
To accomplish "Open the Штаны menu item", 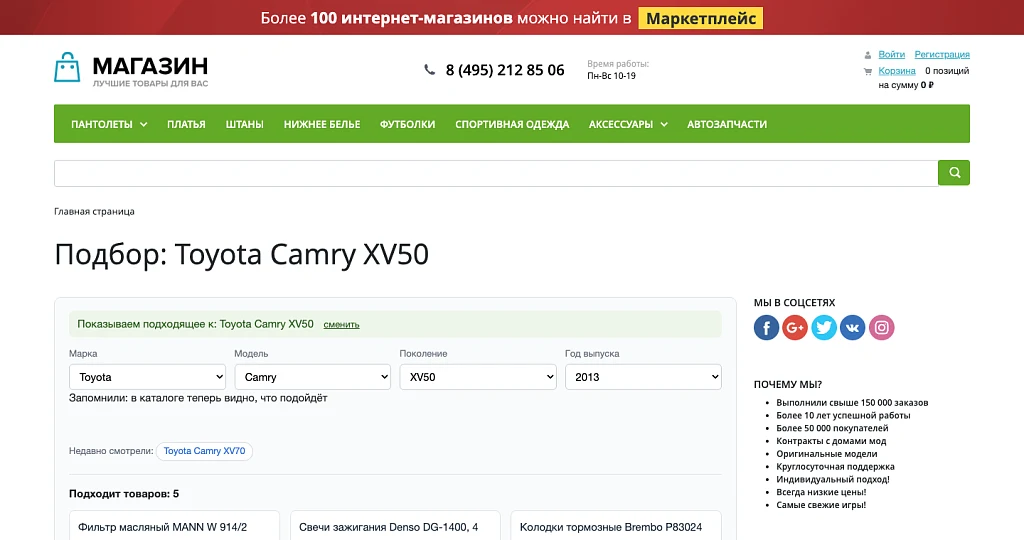I will (244, 124).
